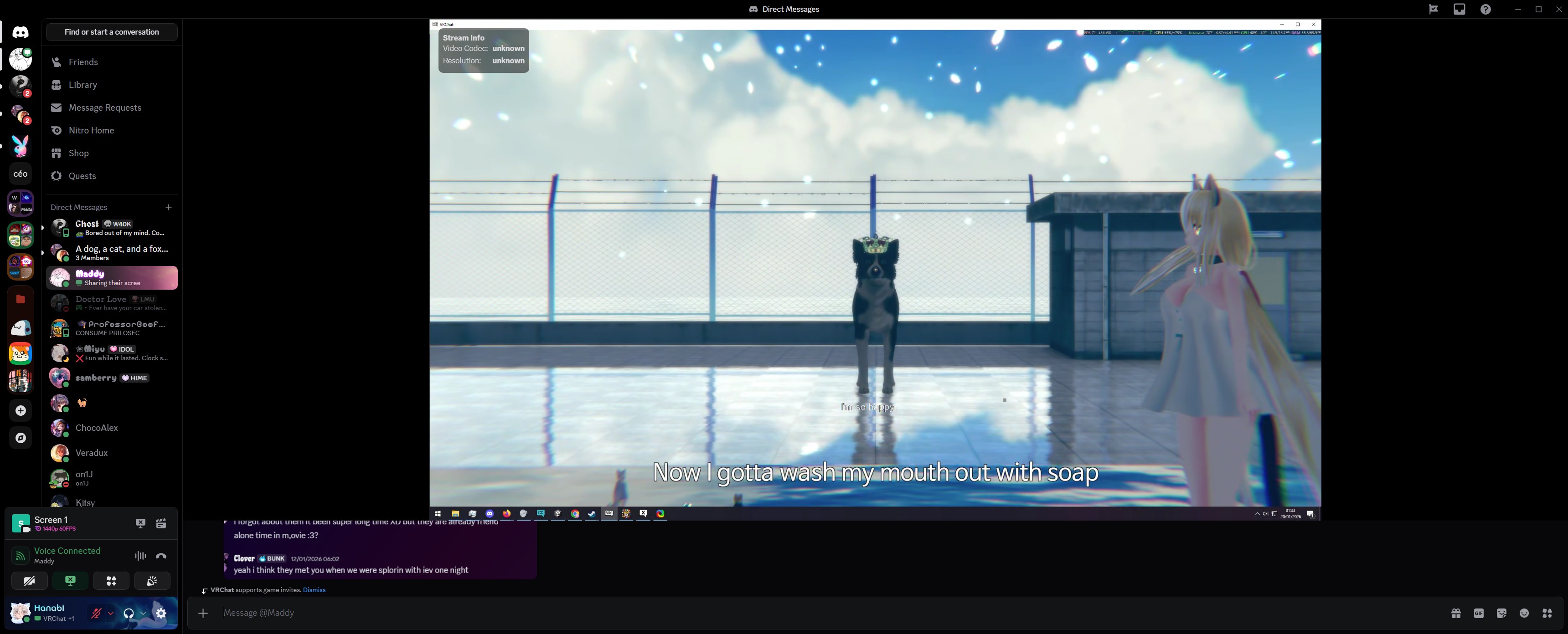Expand microphone input options arrow

point(111,614)
